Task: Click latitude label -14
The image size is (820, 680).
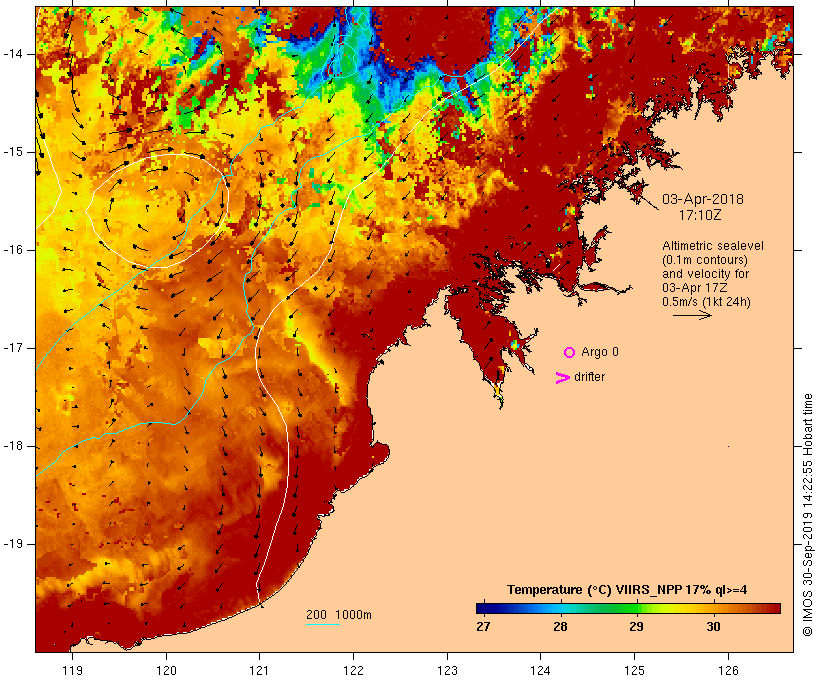Action: click(13, 54)
